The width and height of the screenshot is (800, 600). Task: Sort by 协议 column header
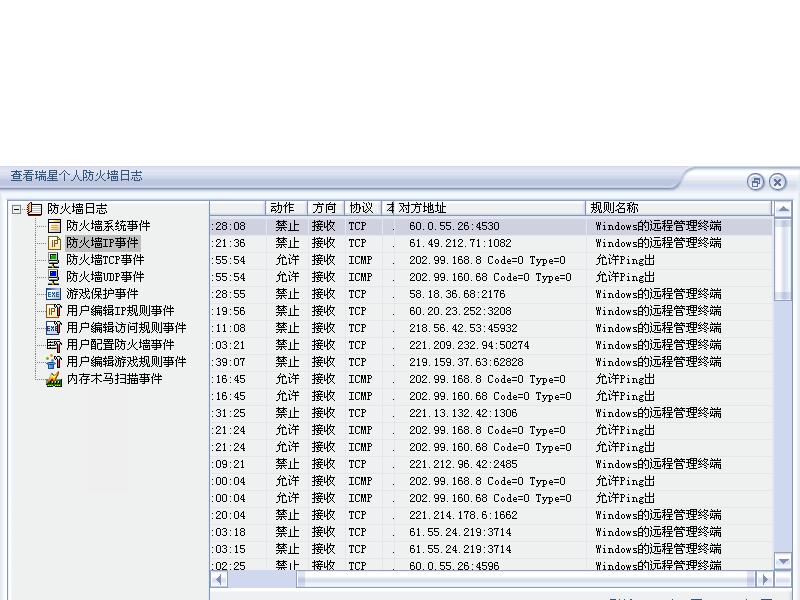[x=363, y=208]
